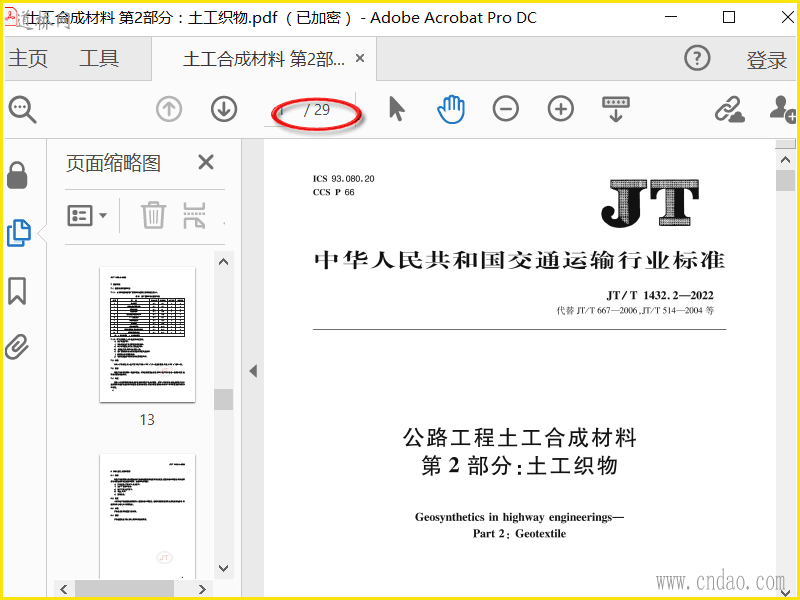Click the 页面缩略图 panel title

point(113,163)
